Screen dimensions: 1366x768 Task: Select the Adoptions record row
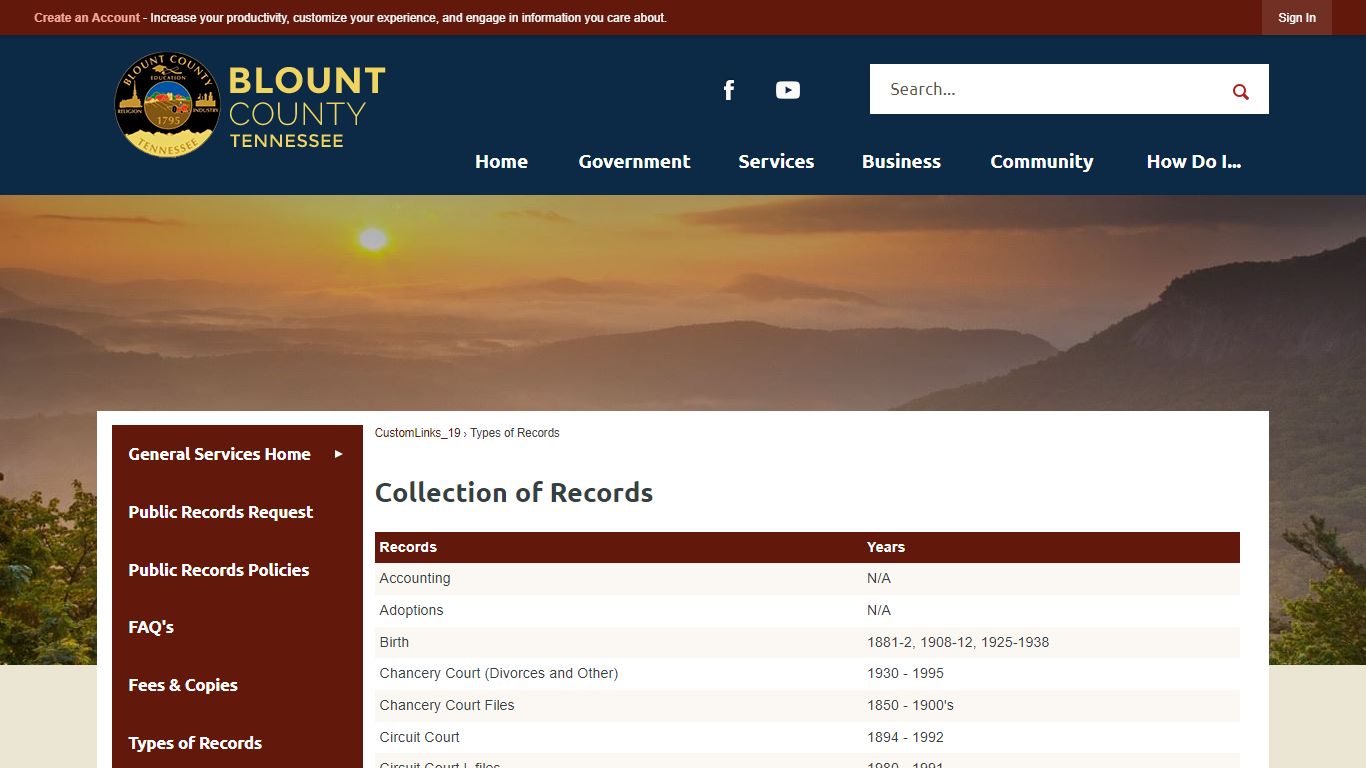click(x=807, y=610)
